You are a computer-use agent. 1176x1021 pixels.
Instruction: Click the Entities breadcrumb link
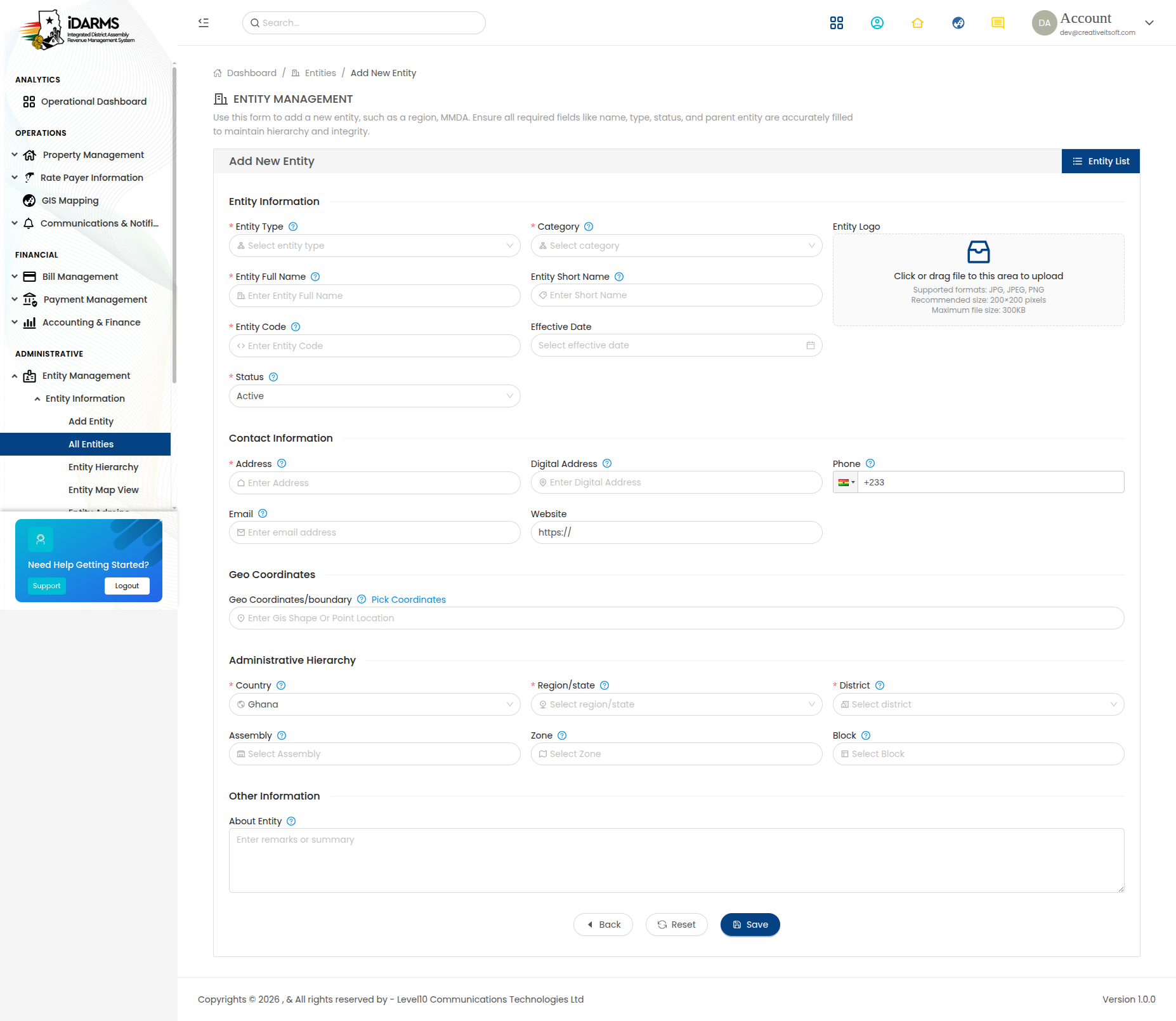320,73
